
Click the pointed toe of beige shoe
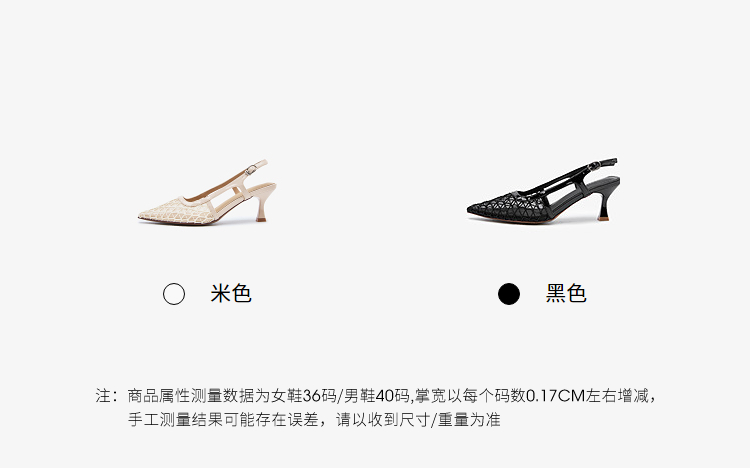click(143, 215)
